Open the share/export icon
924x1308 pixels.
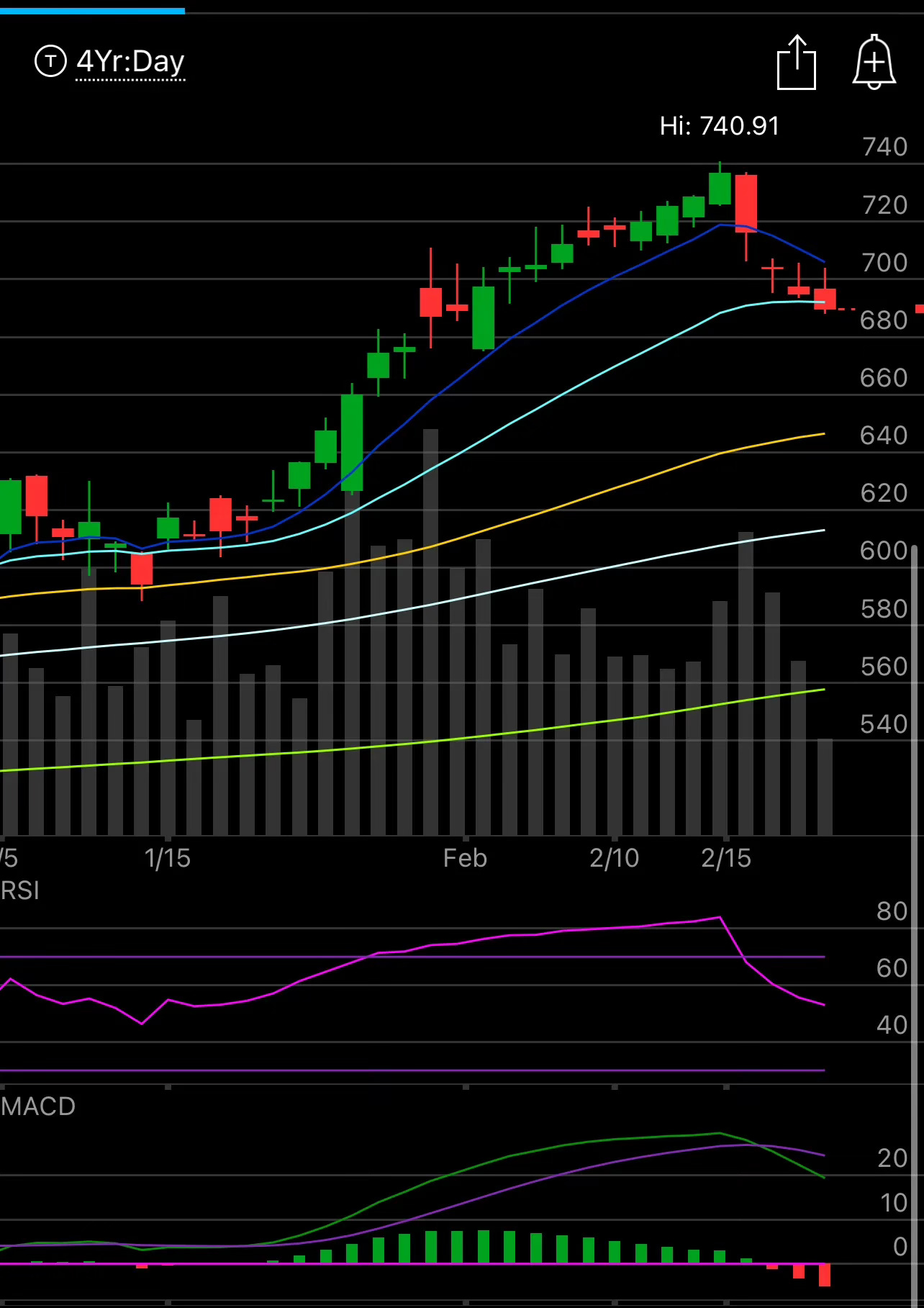[797, 62]
